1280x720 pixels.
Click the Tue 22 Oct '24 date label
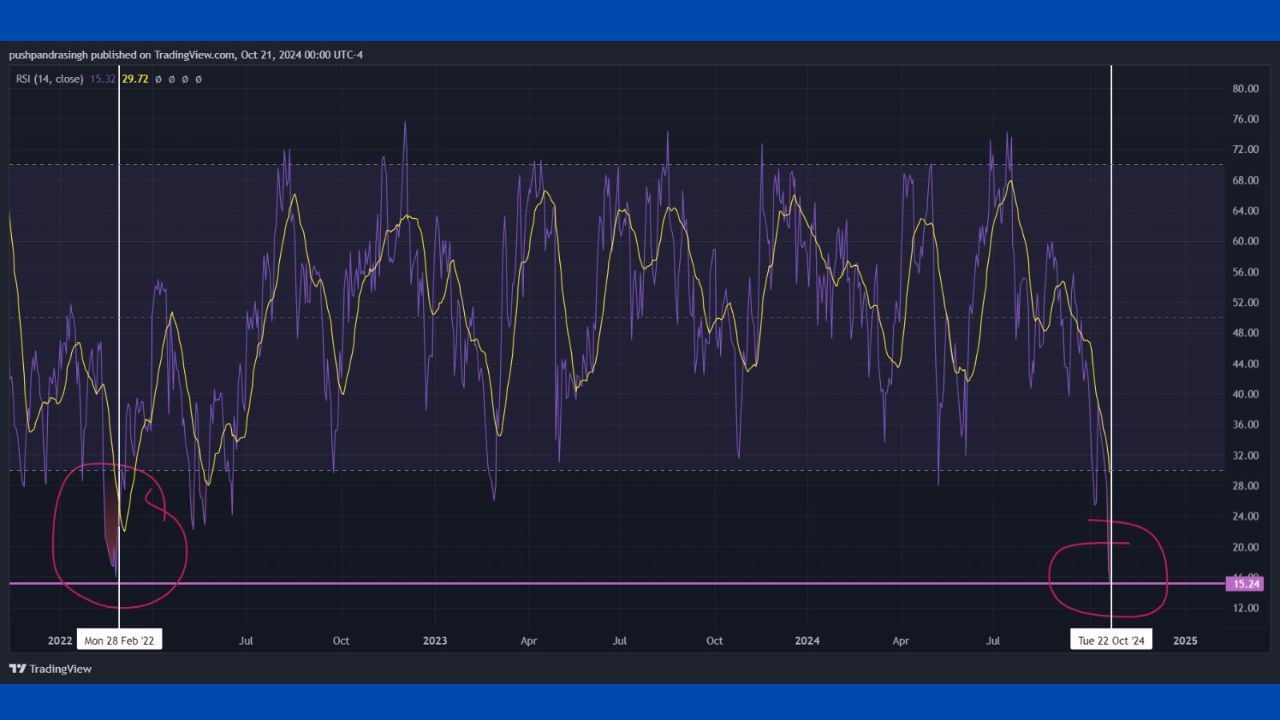[x=1111, y=640]
